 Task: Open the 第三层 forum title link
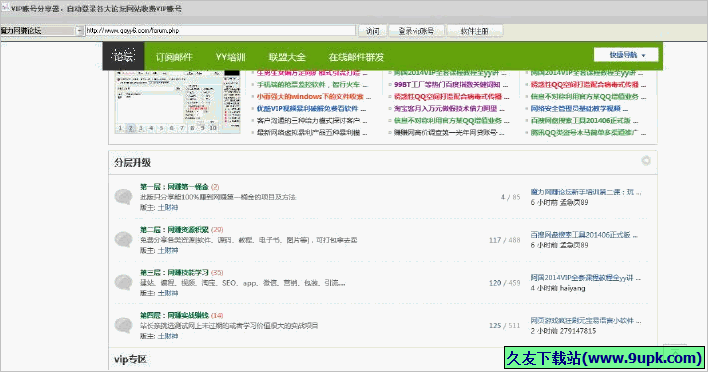pyautogui.click(x=174, y=272)
